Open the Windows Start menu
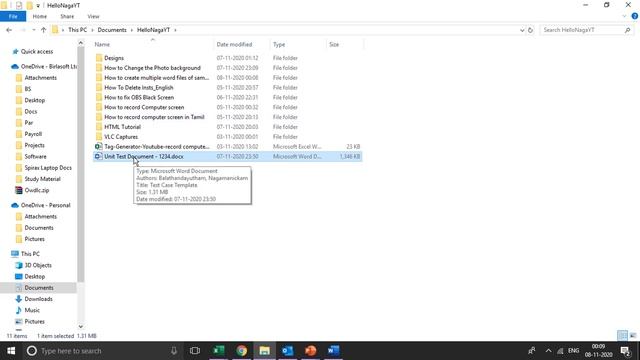Viewport: 640px width, 360px height. [11, 351]
